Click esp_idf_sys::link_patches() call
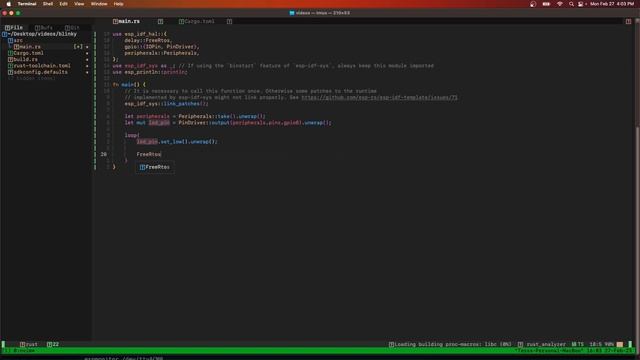 (166, 104)
